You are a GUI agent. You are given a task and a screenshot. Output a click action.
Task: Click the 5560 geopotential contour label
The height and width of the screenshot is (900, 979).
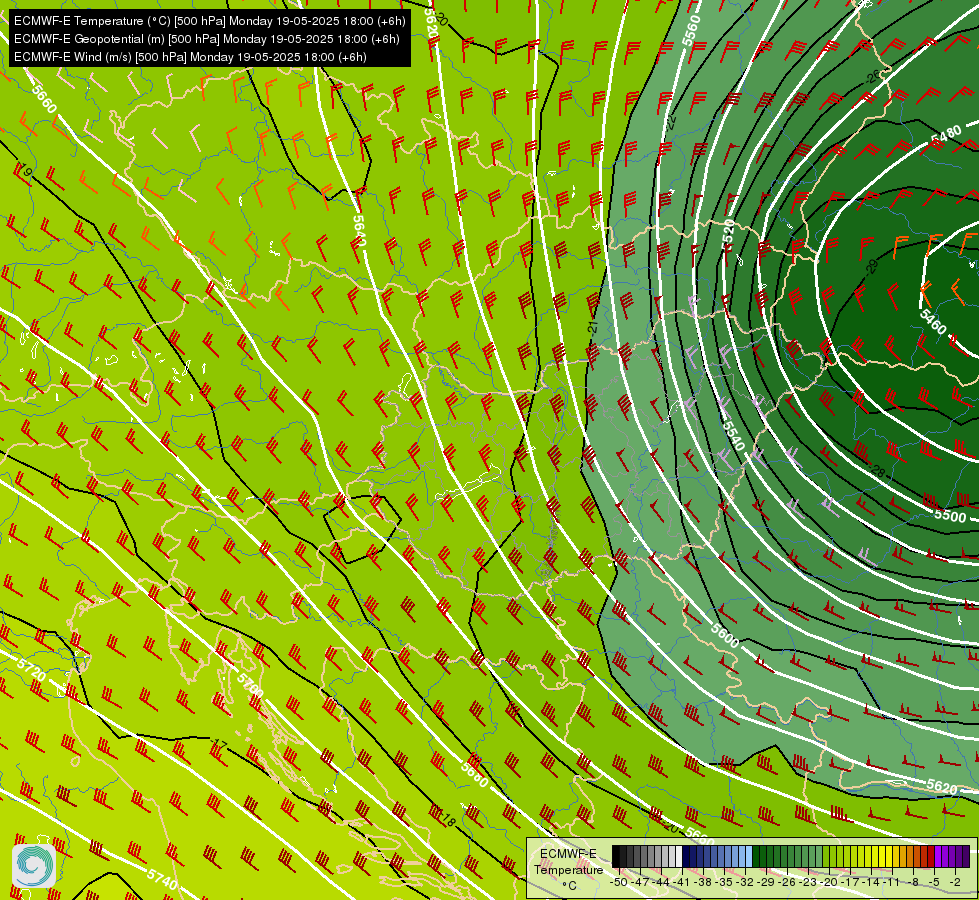[691, 30]
